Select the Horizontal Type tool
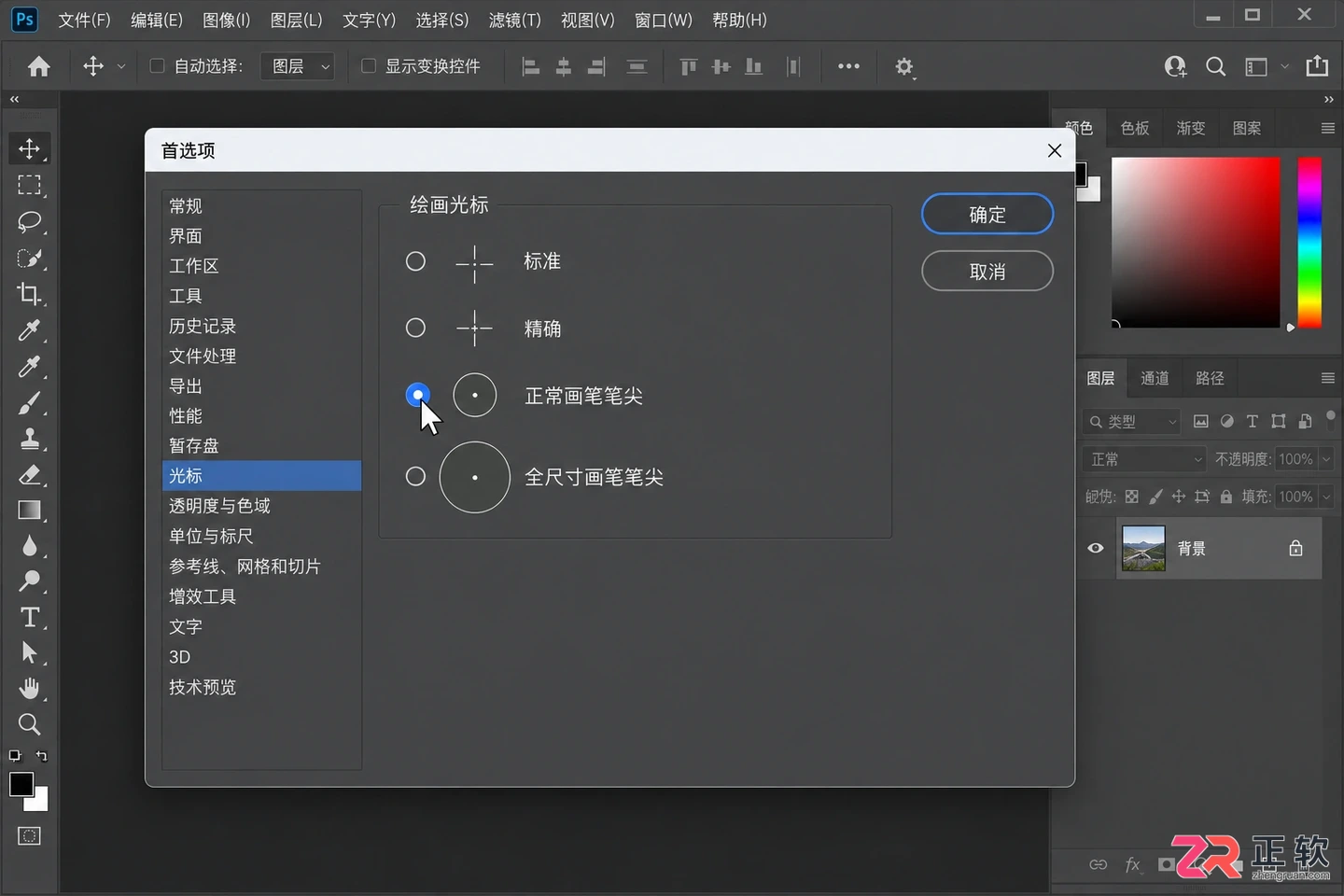The width and height of the screenshot is (1344, 896). [x=30, y=618]
